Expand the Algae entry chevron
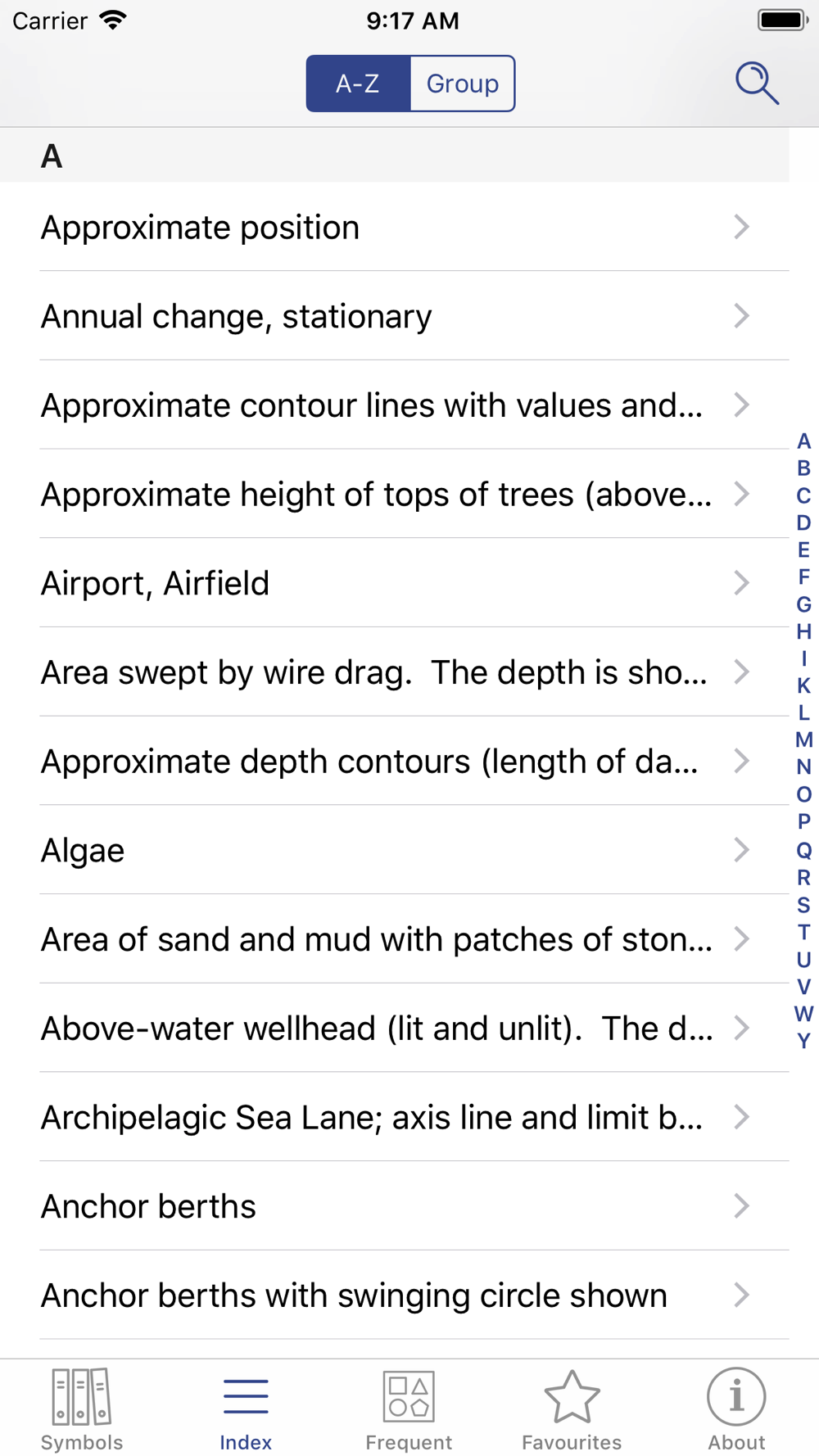This screenshot has width=819, height=1456. coord(742,850)
